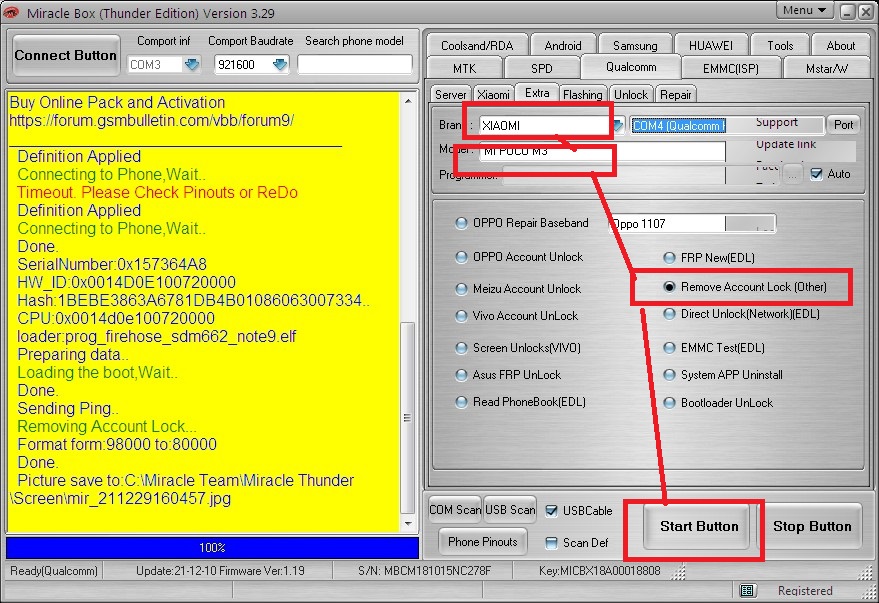This screenshot has height=603, width=879.
Task: Click the log panel scroll down arrow
Action: click(x=408, y=523)
